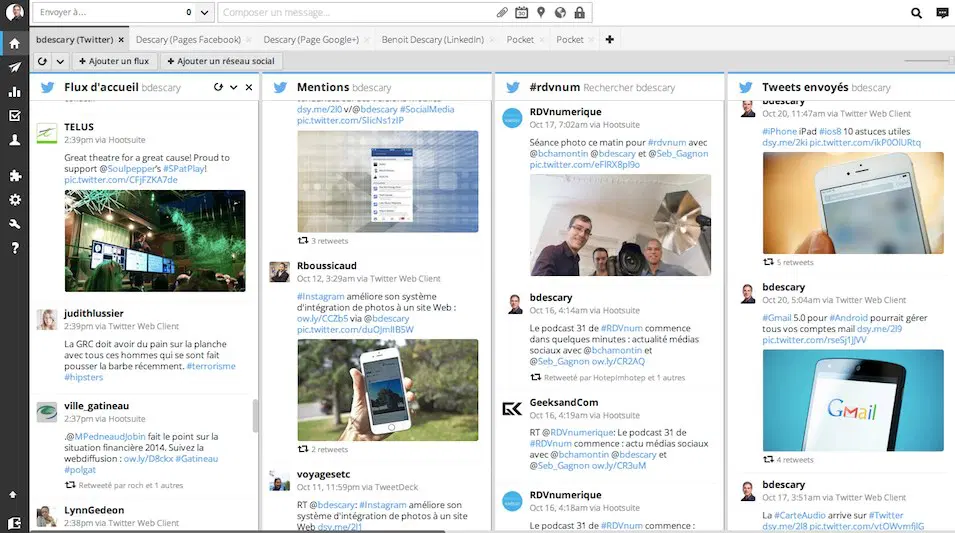Image resolution: width=955 pixels, height=533 pixels.
Task: Click the user profile avatar at top
Action: coord(14,12)
